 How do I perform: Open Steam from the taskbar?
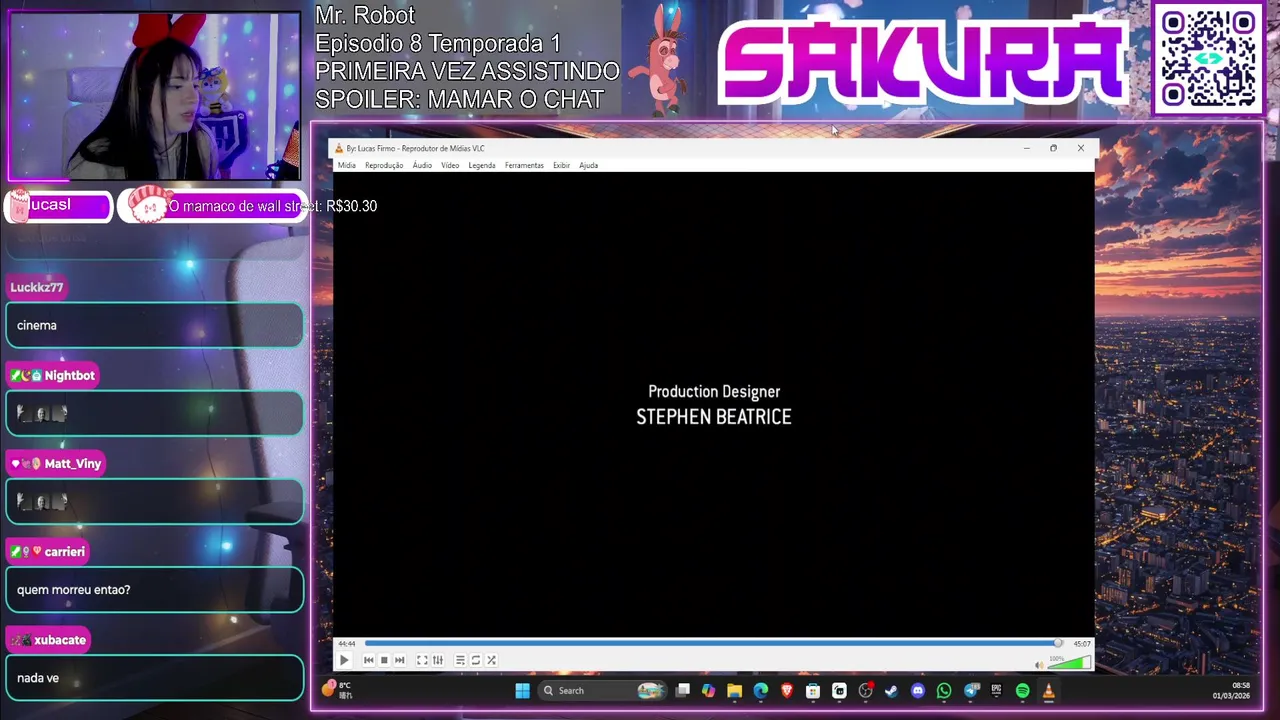pyautogui.click(x=891, y=690)
